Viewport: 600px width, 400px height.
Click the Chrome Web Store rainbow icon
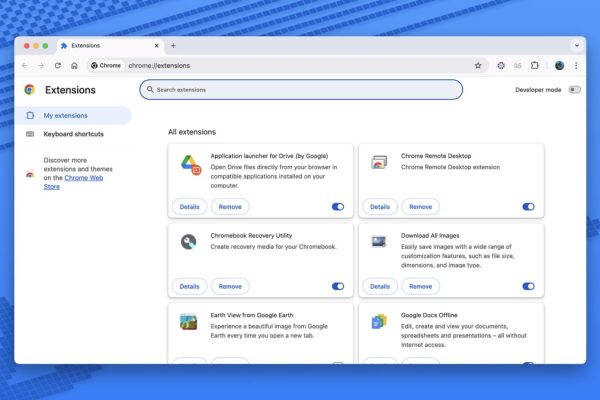30,174
